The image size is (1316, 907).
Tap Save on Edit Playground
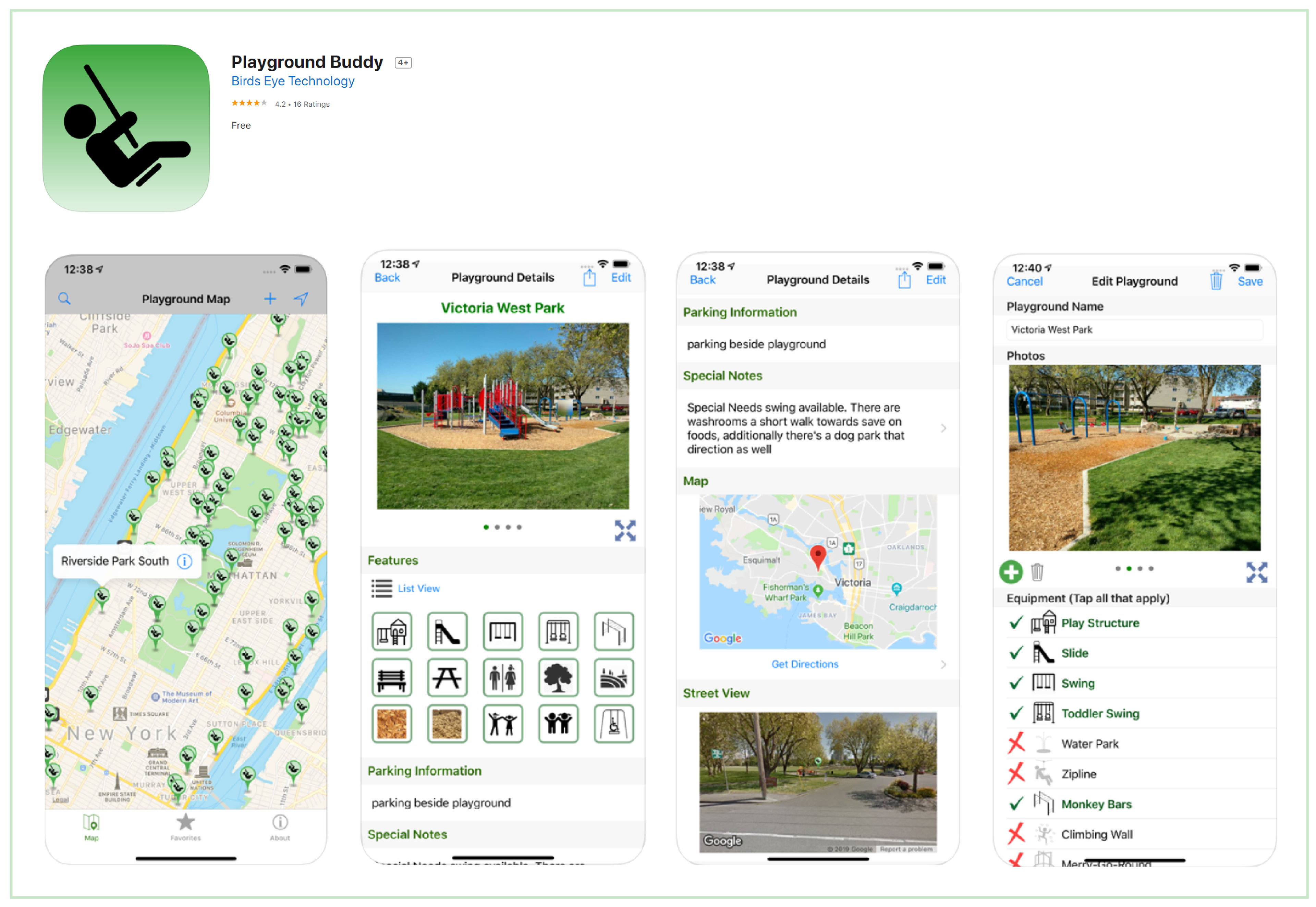[1250, 282]
